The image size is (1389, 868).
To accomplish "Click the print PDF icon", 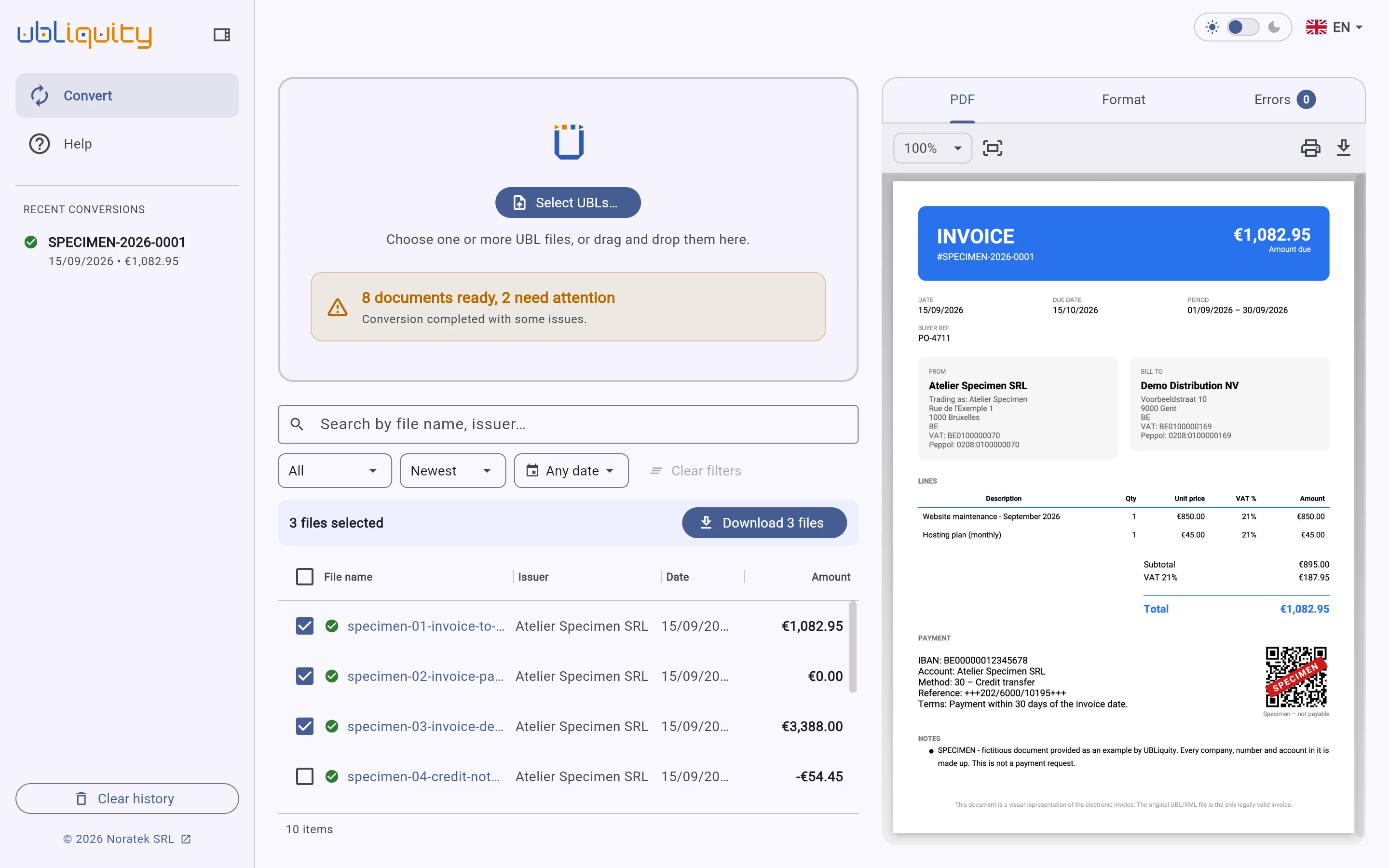I will (x=1310, y=148).
